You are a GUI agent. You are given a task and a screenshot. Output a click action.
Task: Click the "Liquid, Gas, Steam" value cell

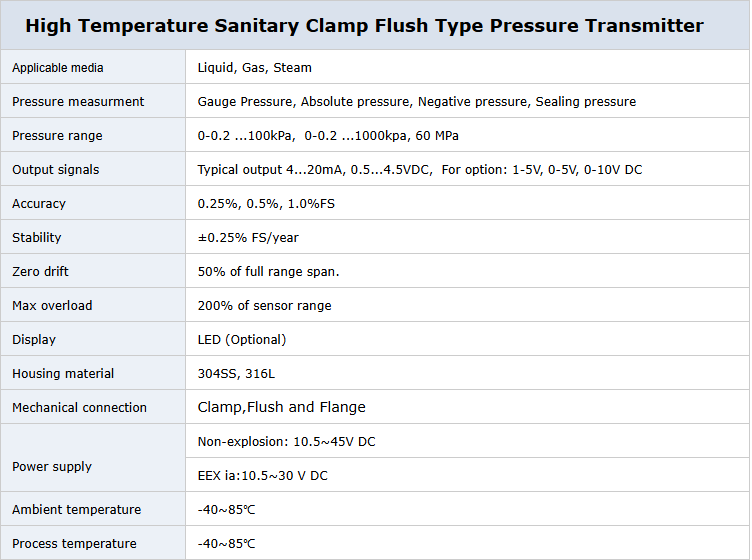tap(255, 68)
